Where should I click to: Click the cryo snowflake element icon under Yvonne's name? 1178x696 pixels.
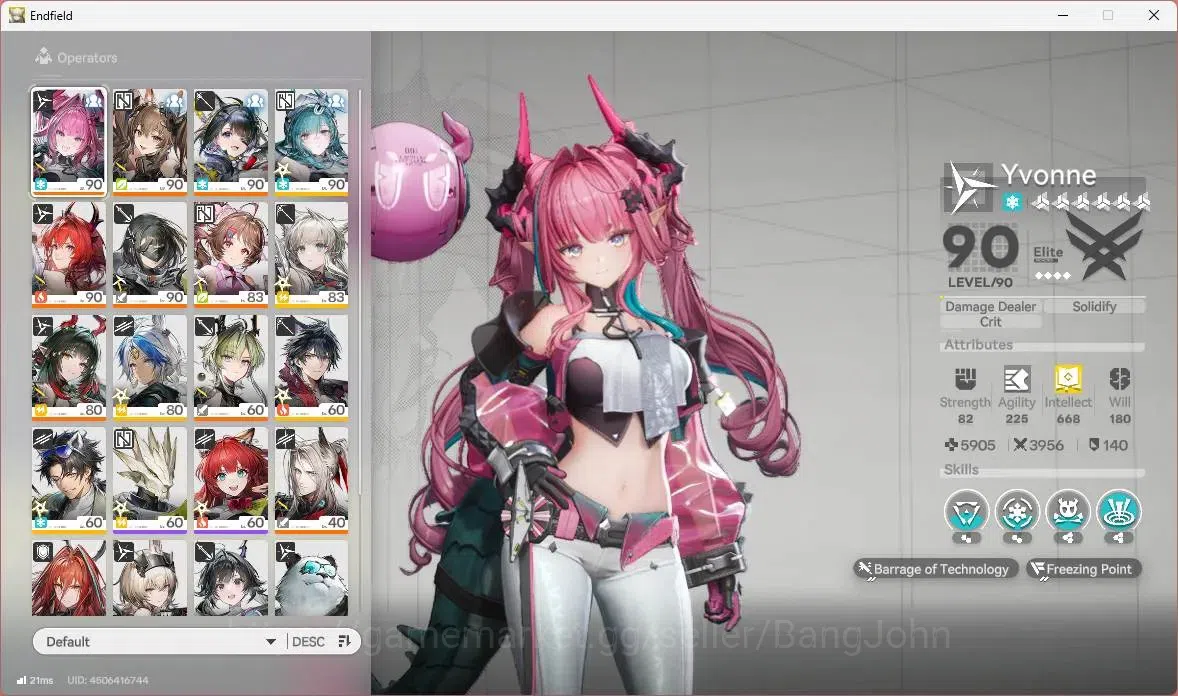point(1012,202)
